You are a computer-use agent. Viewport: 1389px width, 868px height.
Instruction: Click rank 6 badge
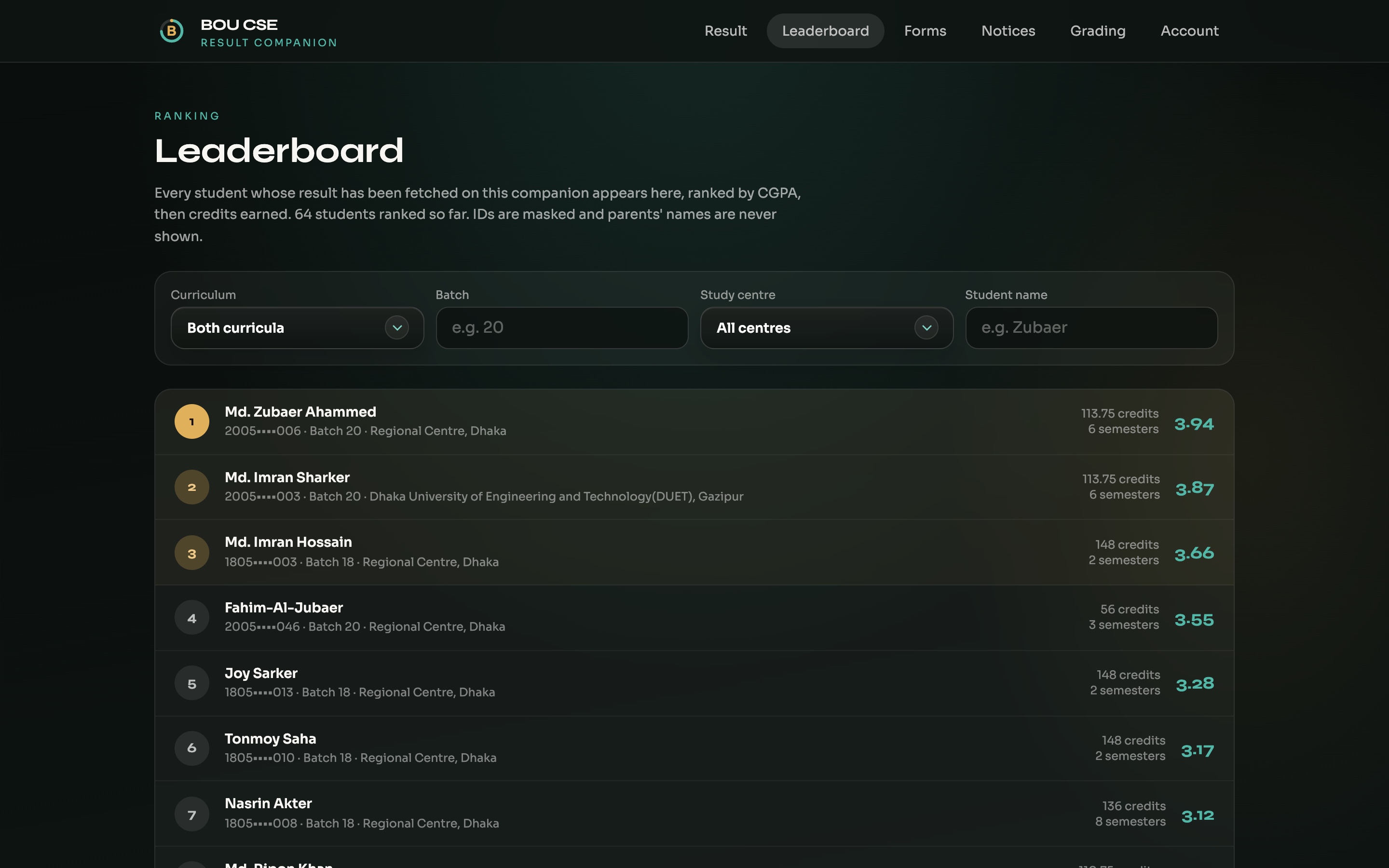coord(191,748)
